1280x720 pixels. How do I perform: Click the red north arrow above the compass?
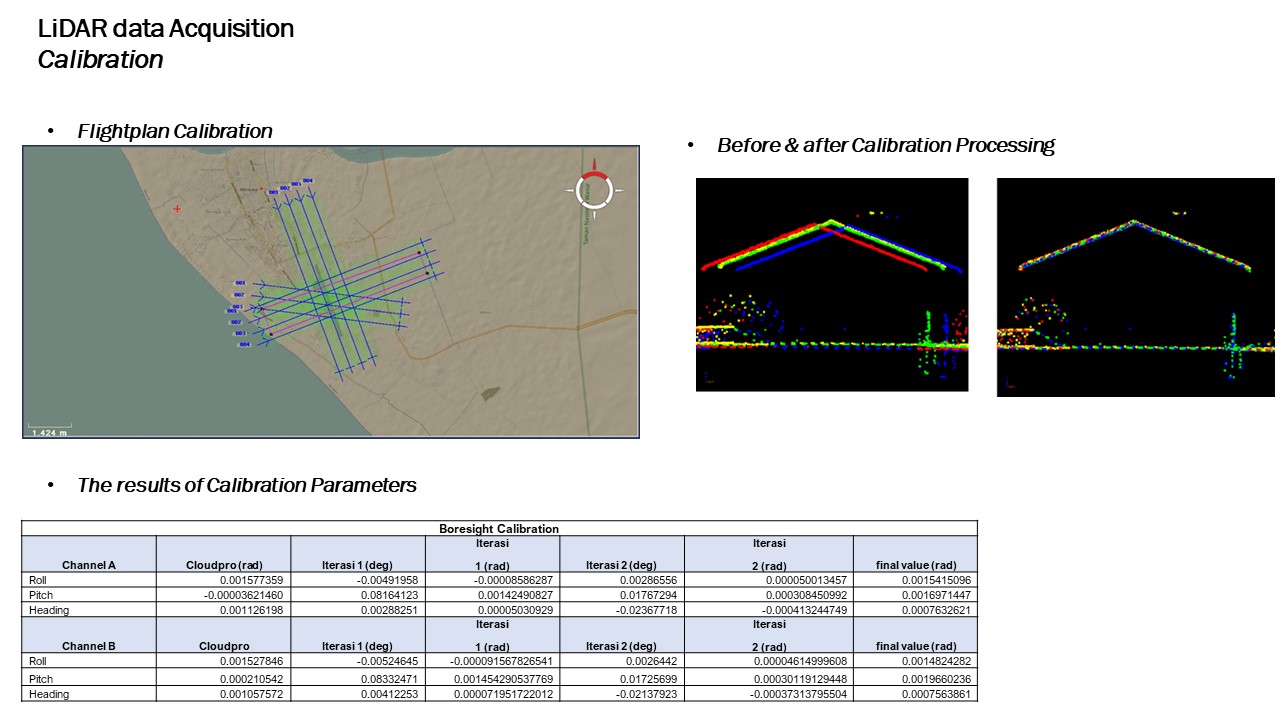point(594,163)
